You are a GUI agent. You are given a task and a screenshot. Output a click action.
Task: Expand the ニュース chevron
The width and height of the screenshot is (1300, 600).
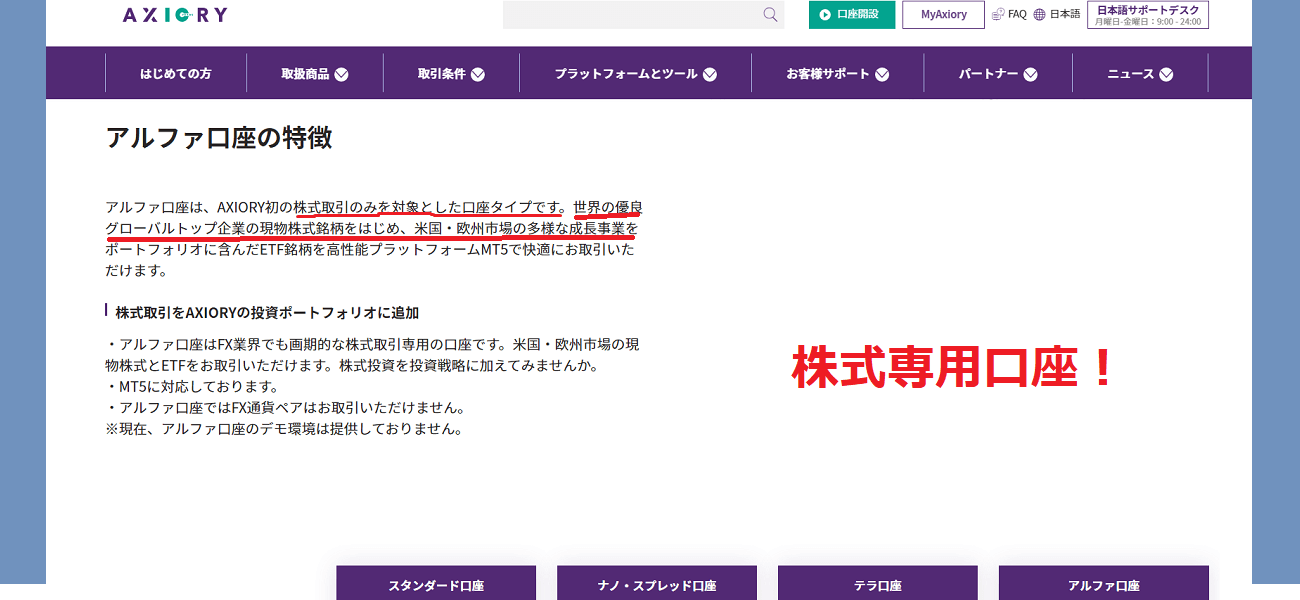[x=1166, y=74]
